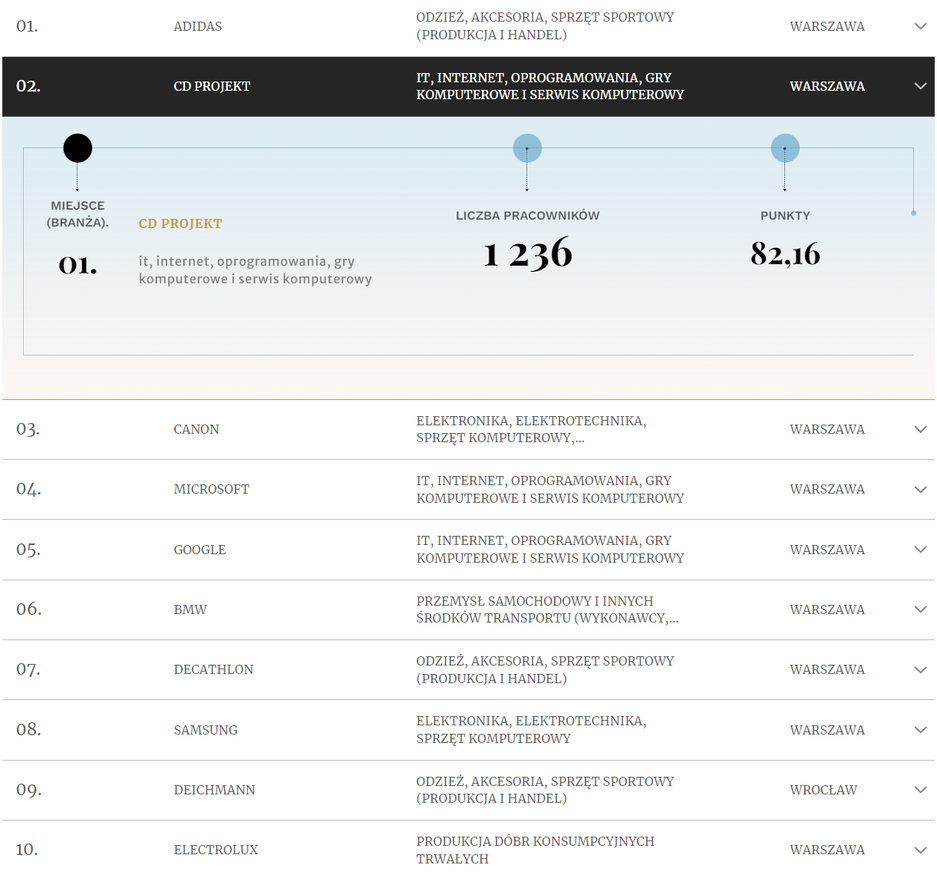Click the black Miejsce (branża) marker dot
The height and width of the screenshot is (879, 937).
point(78,148)
